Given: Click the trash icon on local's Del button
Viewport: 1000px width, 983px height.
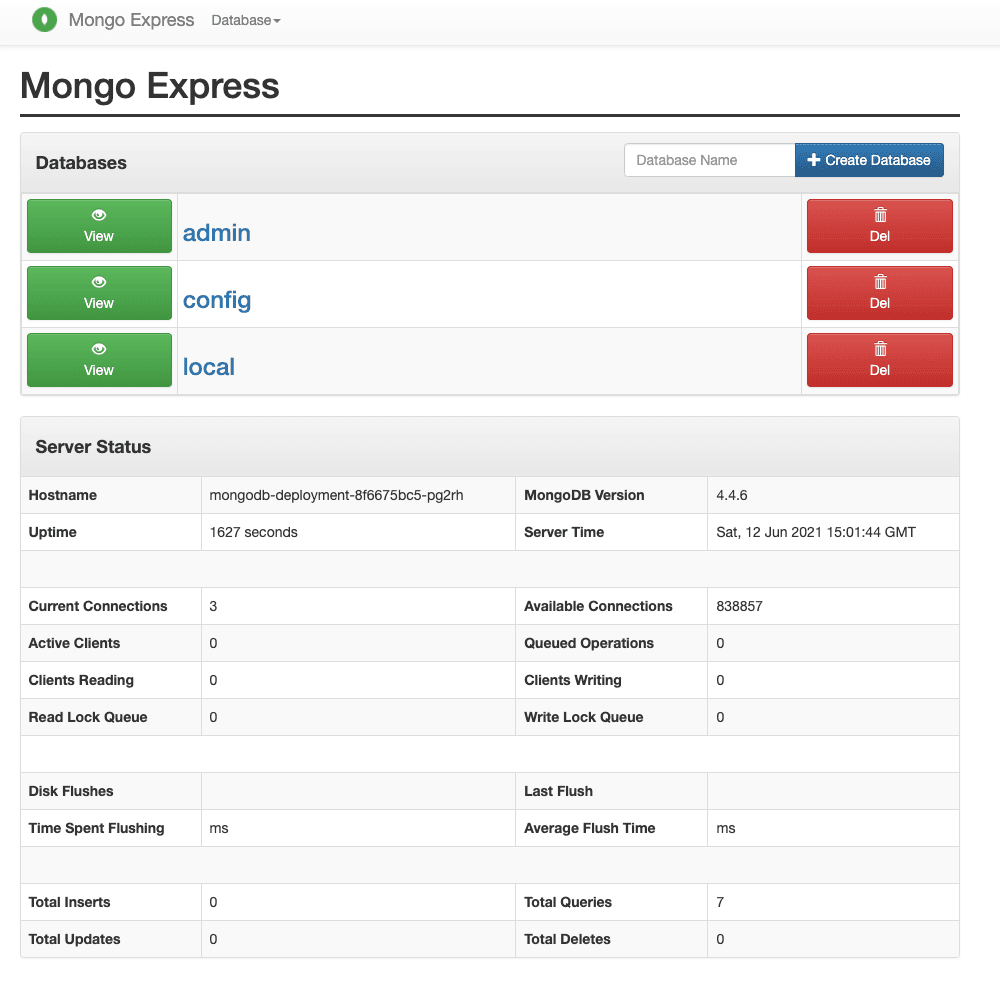Looking at the screenshot, I should 879,348.
